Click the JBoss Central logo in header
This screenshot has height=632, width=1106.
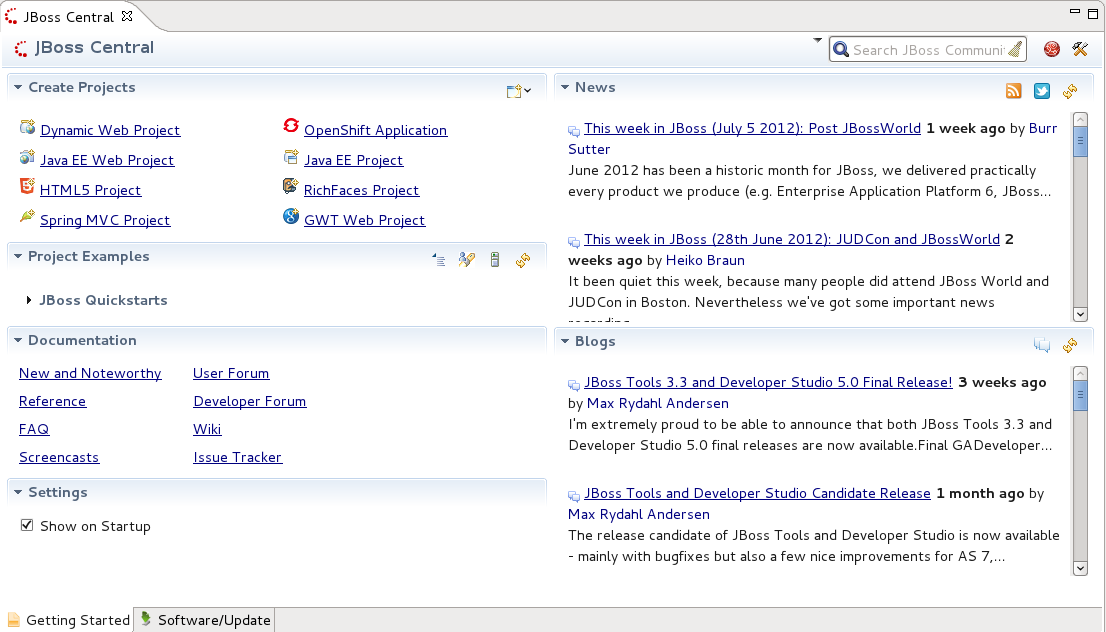(22, 48)
